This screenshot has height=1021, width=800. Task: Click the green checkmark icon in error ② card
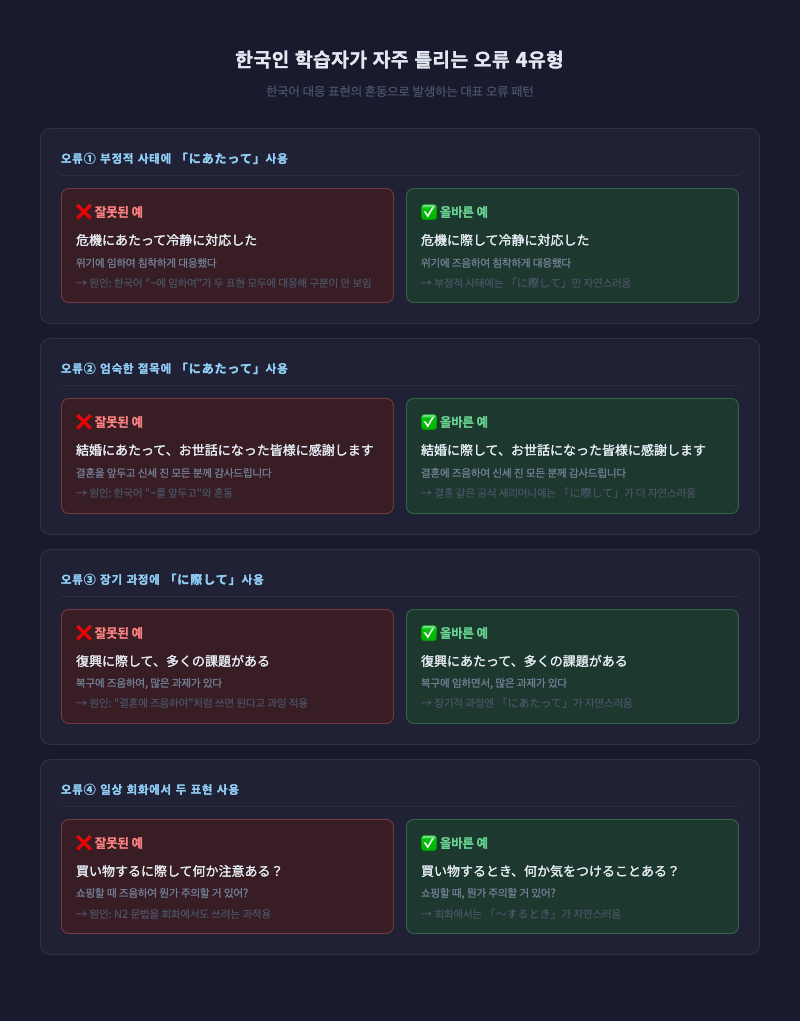[x=428, y=422]
